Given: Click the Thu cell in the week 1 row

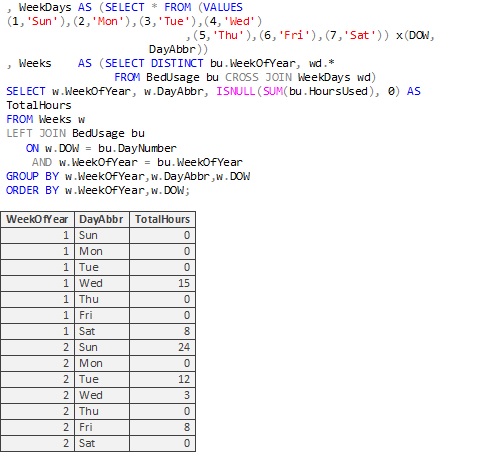Looking at the screenshot, I should [102, 299].
